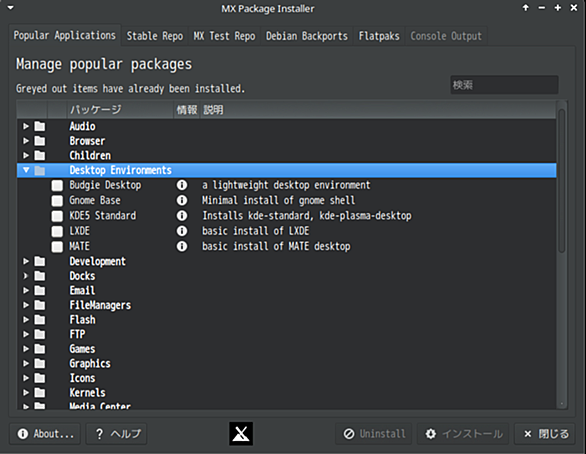
Task: Click the インストール install button
Action: [463, 434]
